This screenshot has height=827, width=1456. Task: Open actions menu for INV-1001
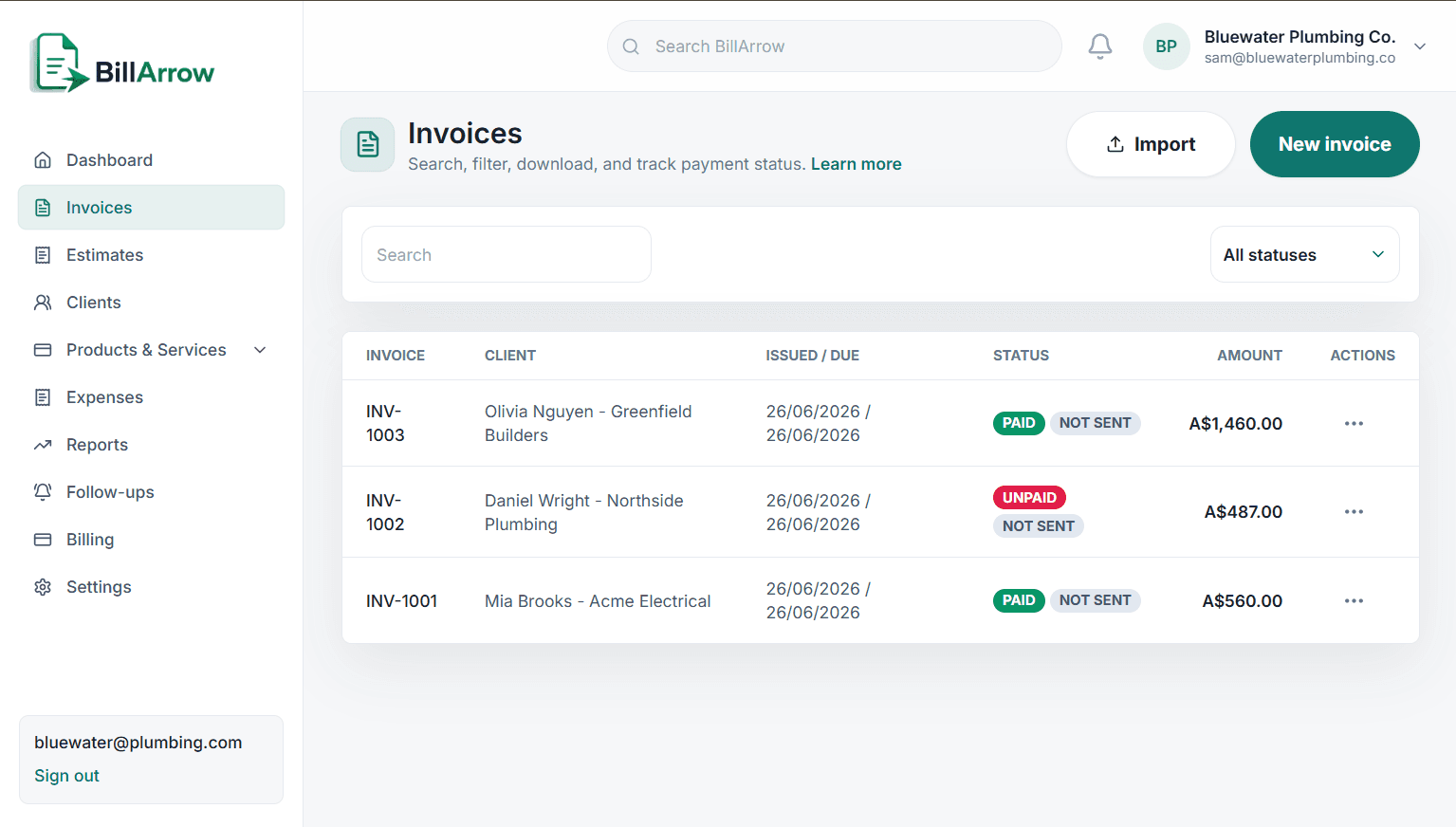tap(1354, 601)
